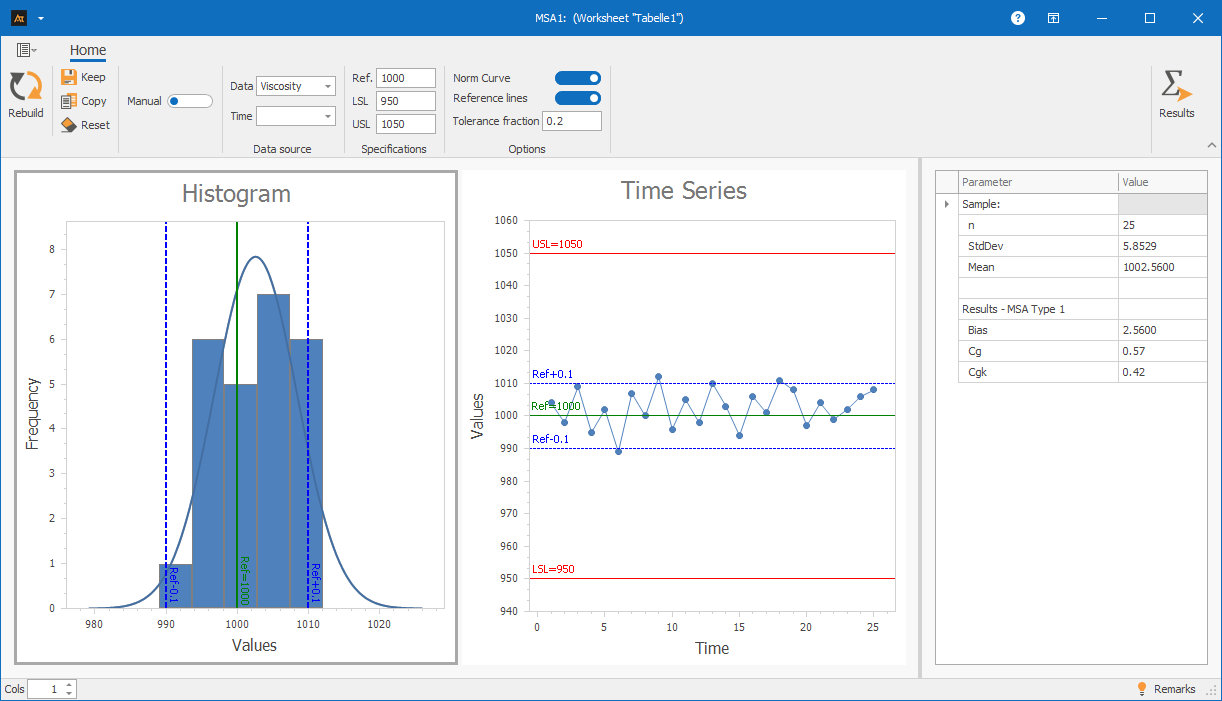Image resolution: width=1222 pixels, height=701 pixels.
Task: Select the Home ribbon tab
Action: click(x=87, y=50)
